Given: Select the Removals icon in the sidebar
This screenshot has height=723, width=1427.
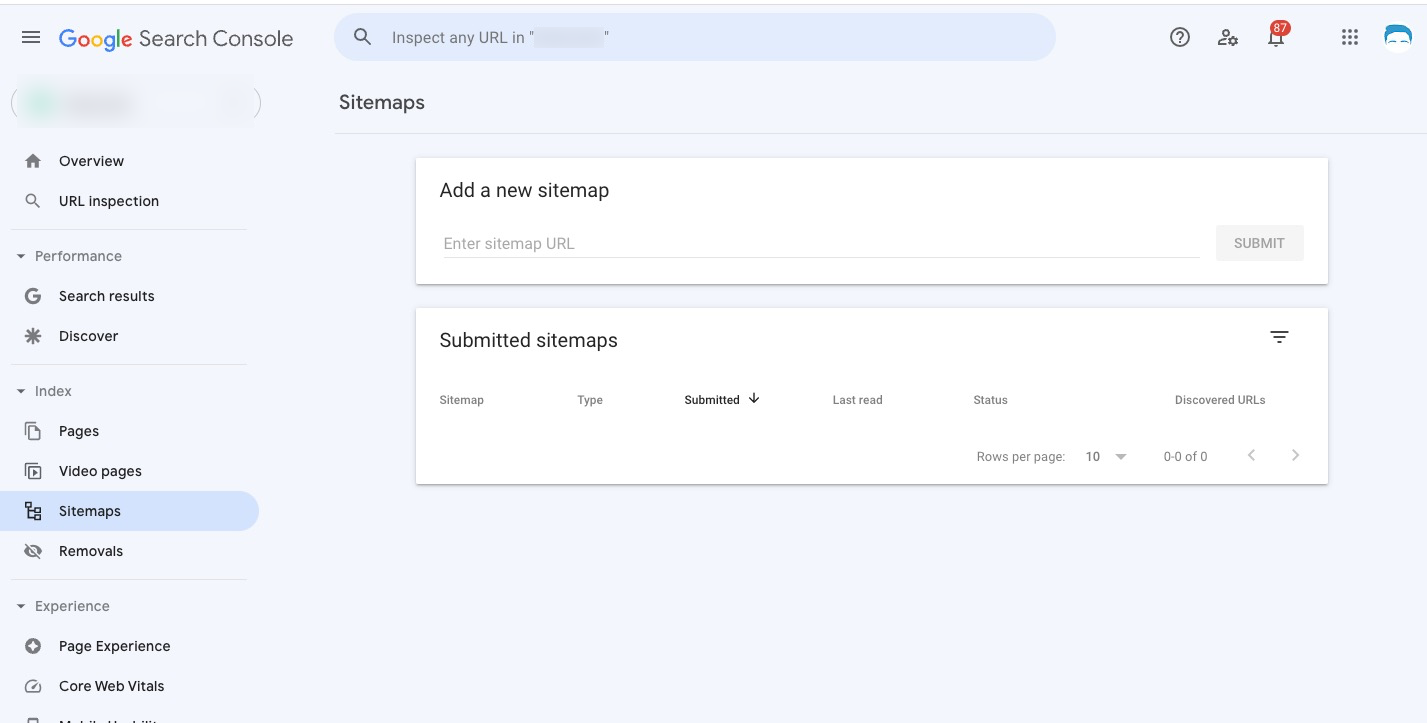Looking at the screenshot, I should [33, 550].
